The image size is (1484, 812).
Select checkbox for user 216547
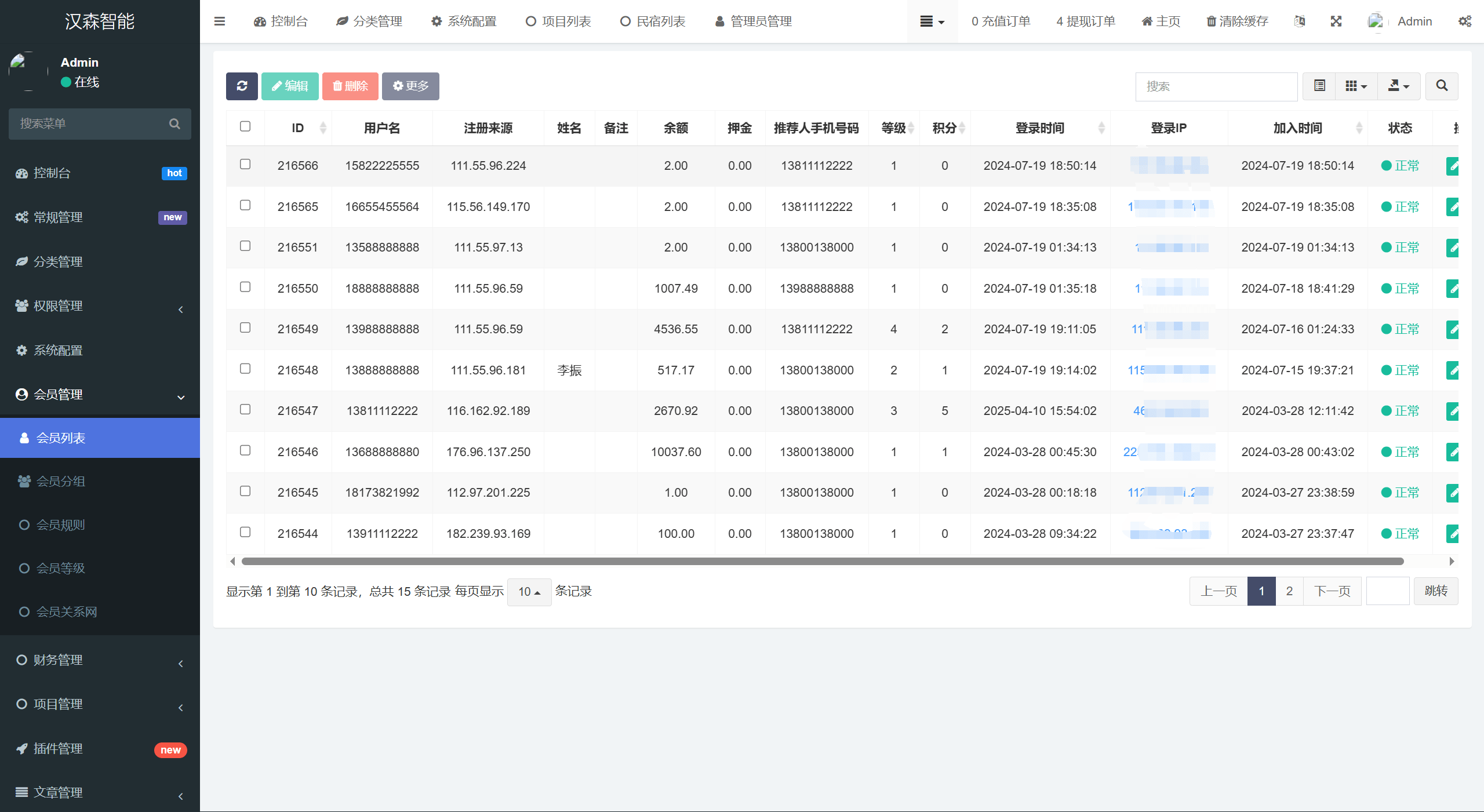coord(245,409)
